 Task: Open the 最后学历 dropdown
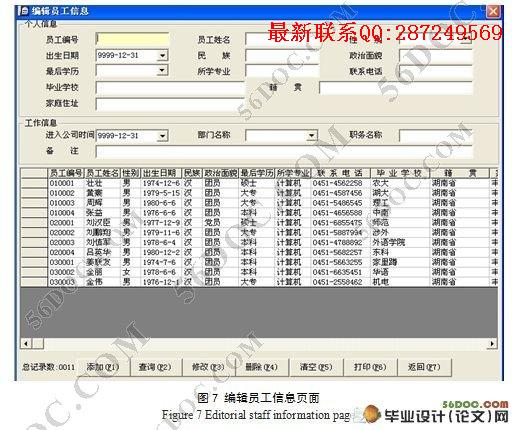162,70
